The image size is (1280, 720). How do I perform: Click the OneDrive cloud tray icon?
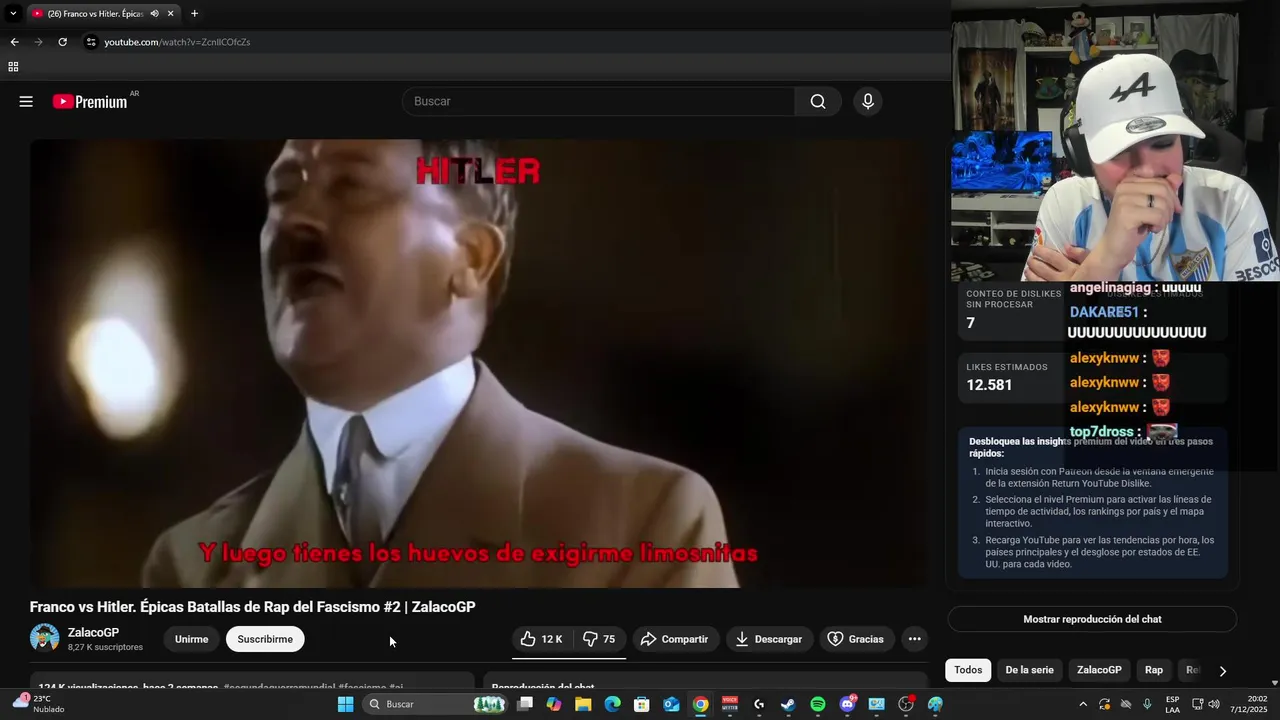tap(1126, 704)
